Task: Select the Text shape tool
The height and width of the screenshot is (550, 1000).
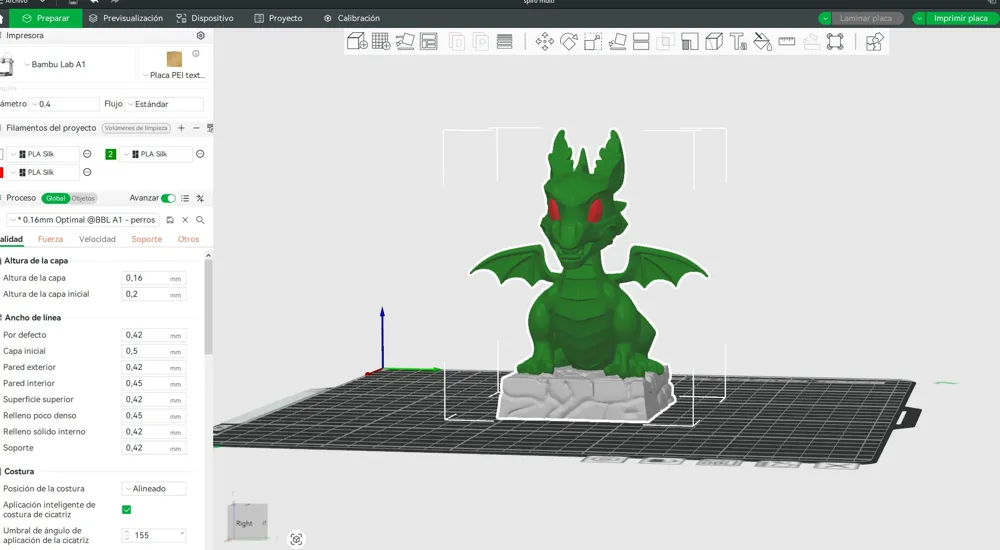Action: click(739, 42)
